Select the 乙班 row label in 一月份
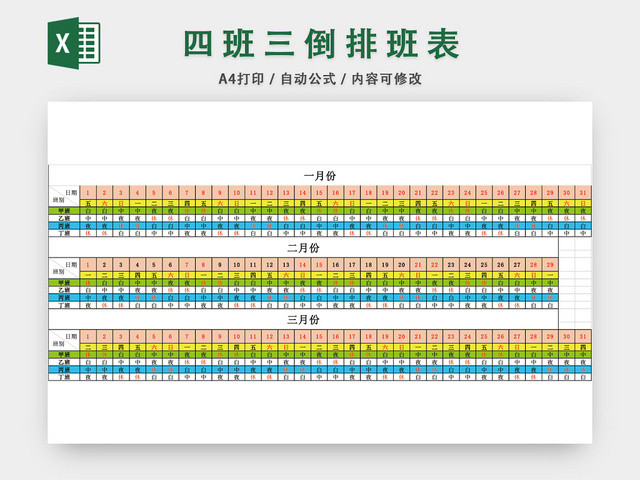The image size is (640, 480). 64,218
